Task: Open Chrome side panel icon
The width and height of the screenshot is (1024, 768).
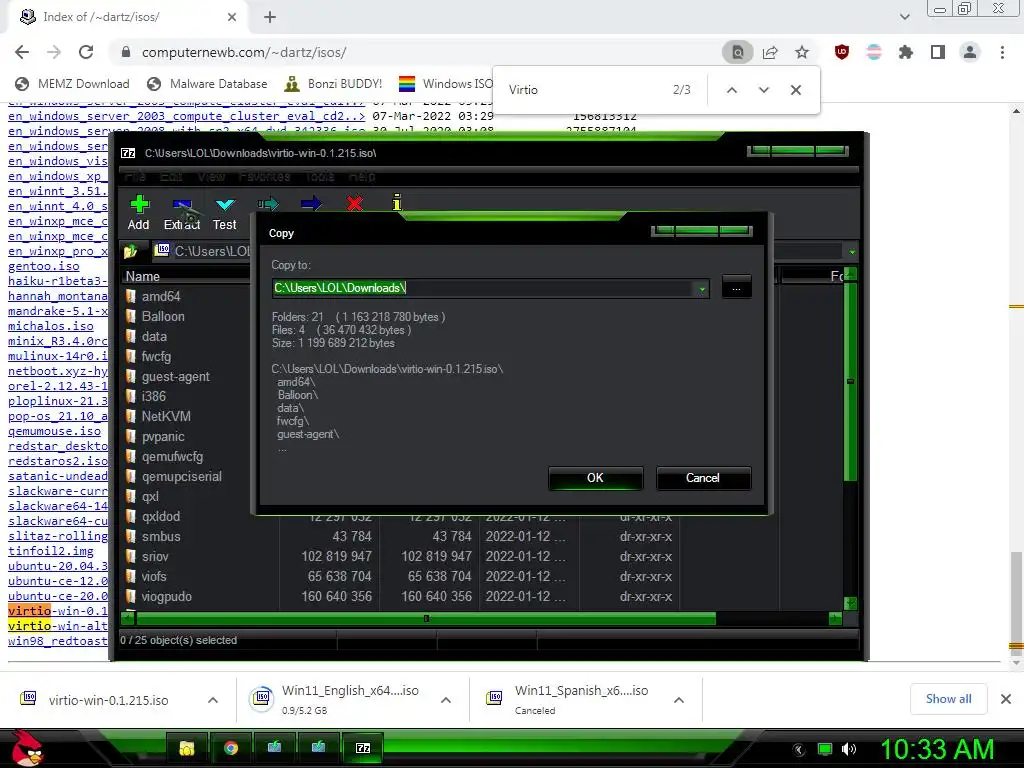Action: 938,52
